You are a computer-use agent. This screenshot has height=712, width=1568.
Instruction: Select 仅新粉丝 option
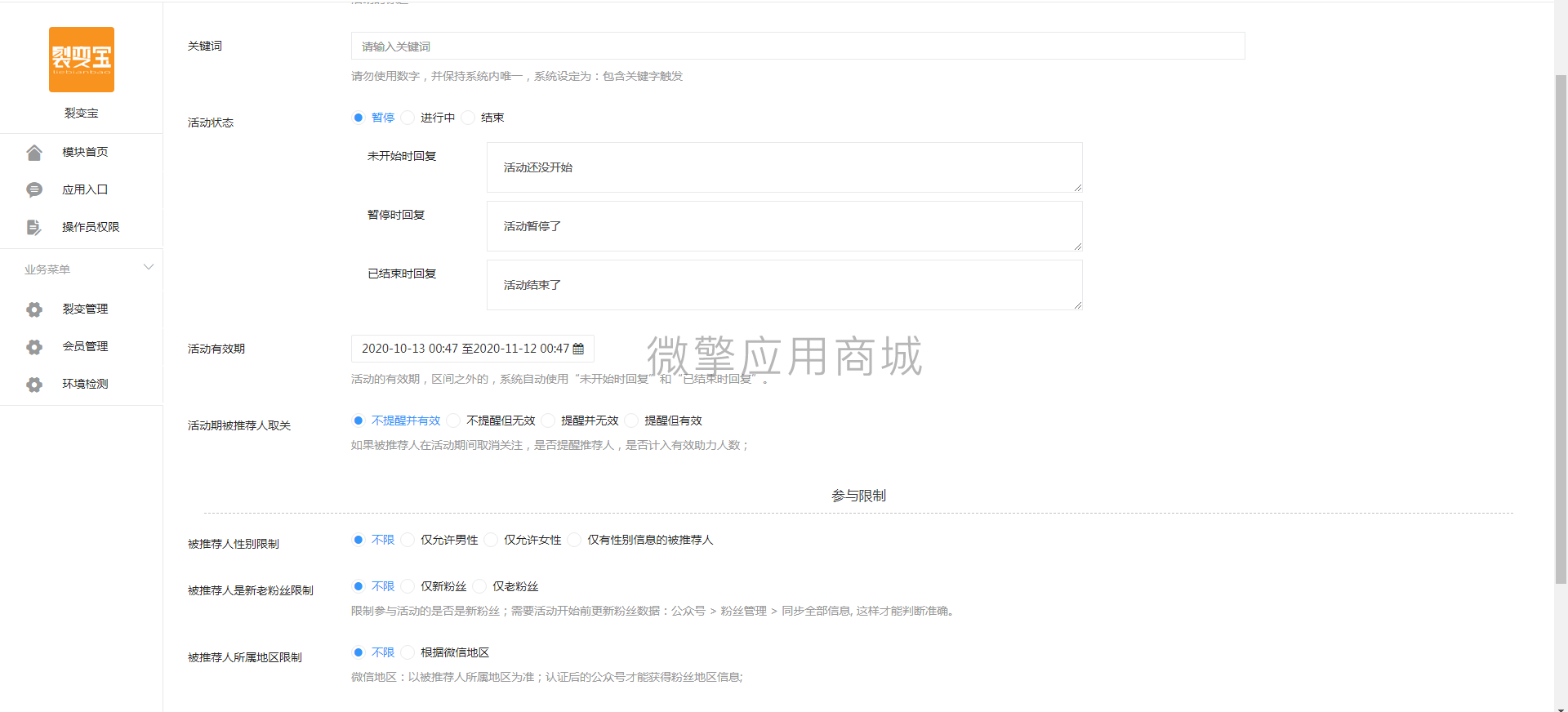[407, 586]
